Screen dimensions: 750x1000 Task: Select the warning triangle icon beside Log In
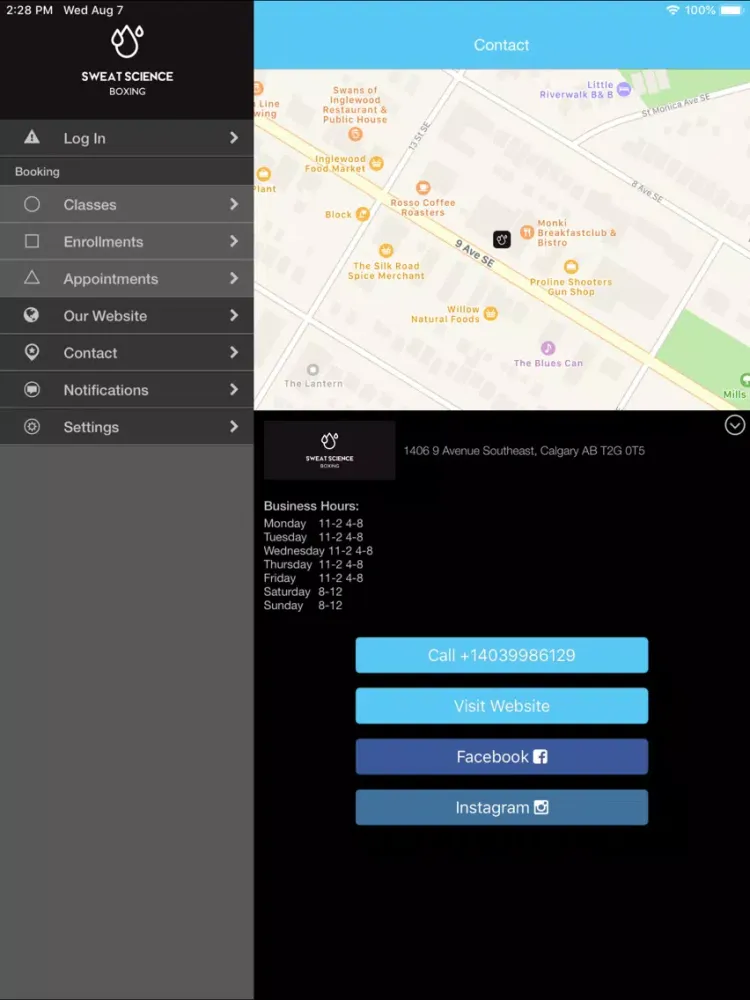click(x=32, y=137)
